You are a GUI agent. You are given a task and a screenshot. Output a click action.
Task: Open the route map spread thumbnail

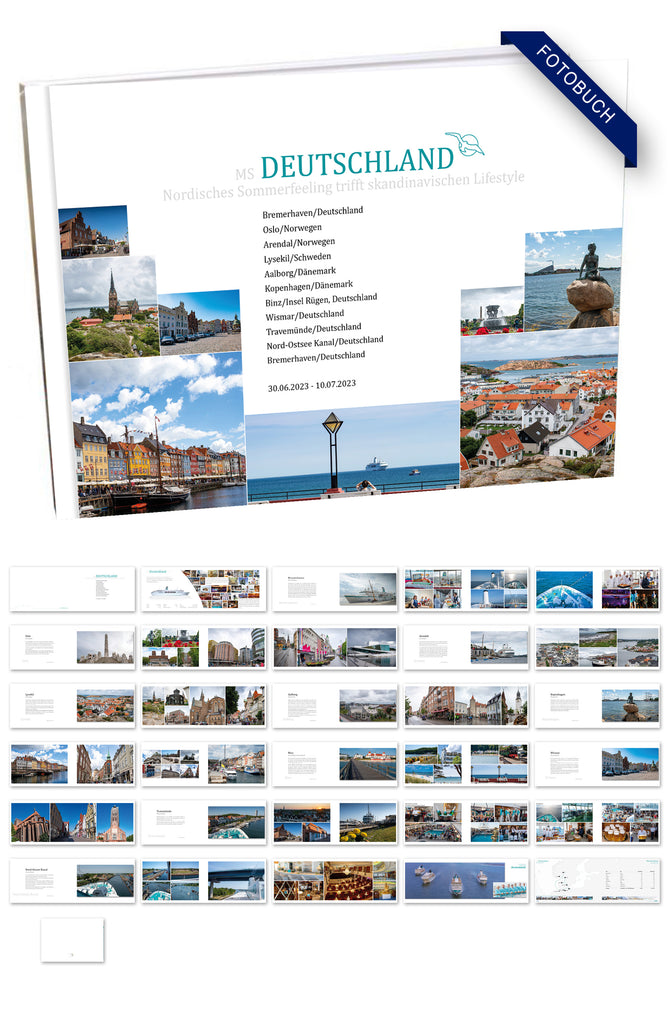(x=598, y=880)
